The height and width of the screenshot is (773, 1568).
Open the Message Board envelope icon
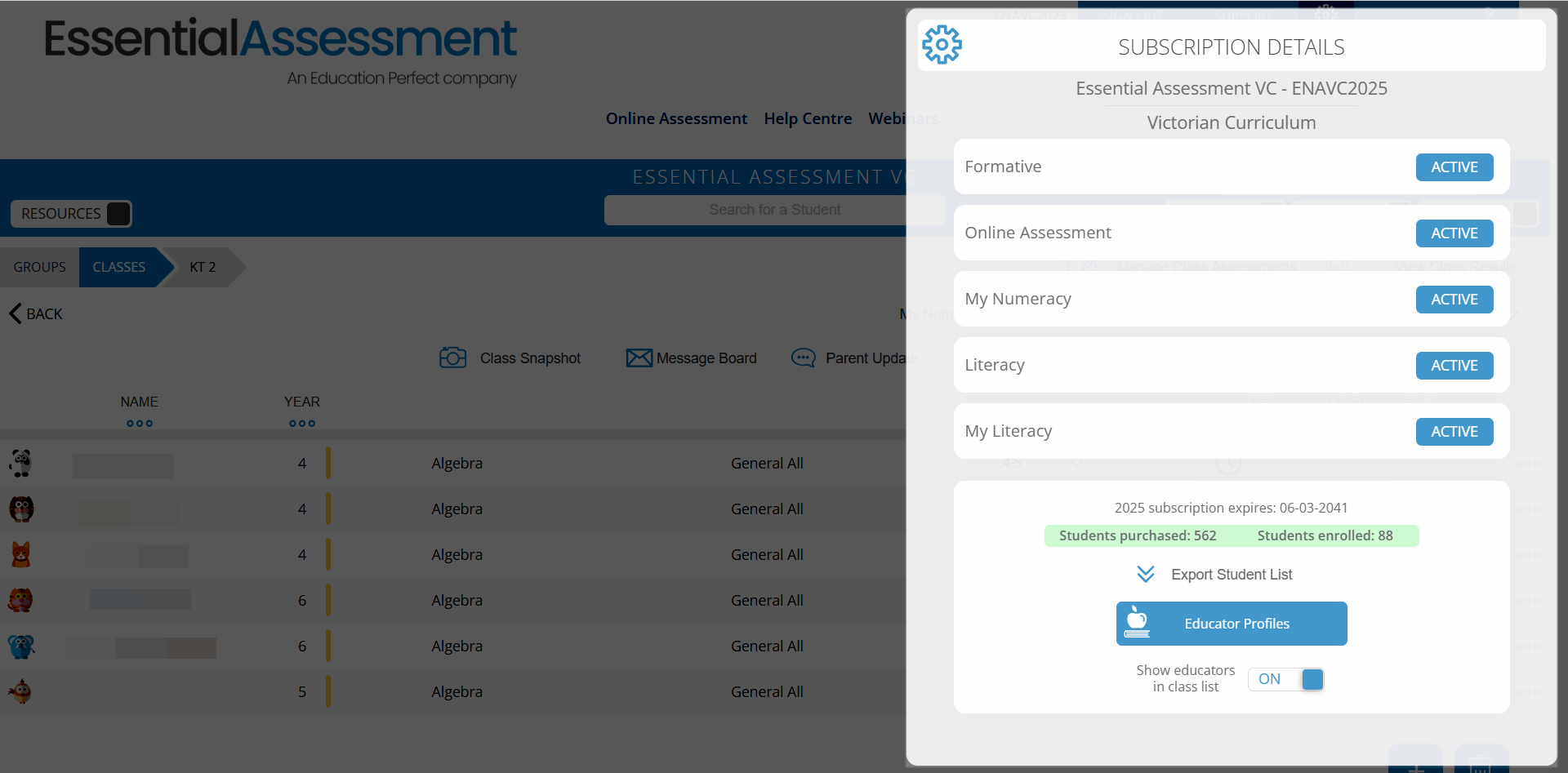point(639,358)
